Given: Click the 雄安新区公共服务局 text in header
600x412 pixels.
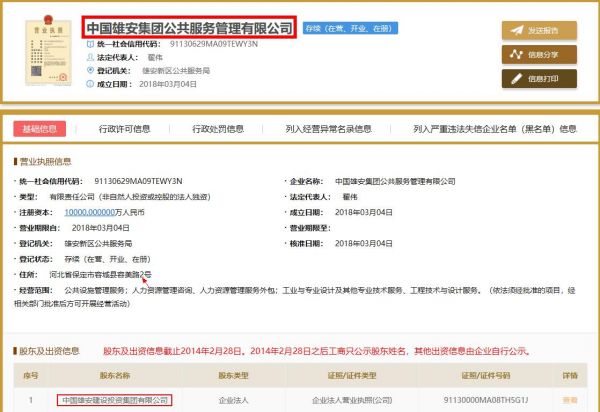Looking at the screenshot, I should (x=176, y=70).
